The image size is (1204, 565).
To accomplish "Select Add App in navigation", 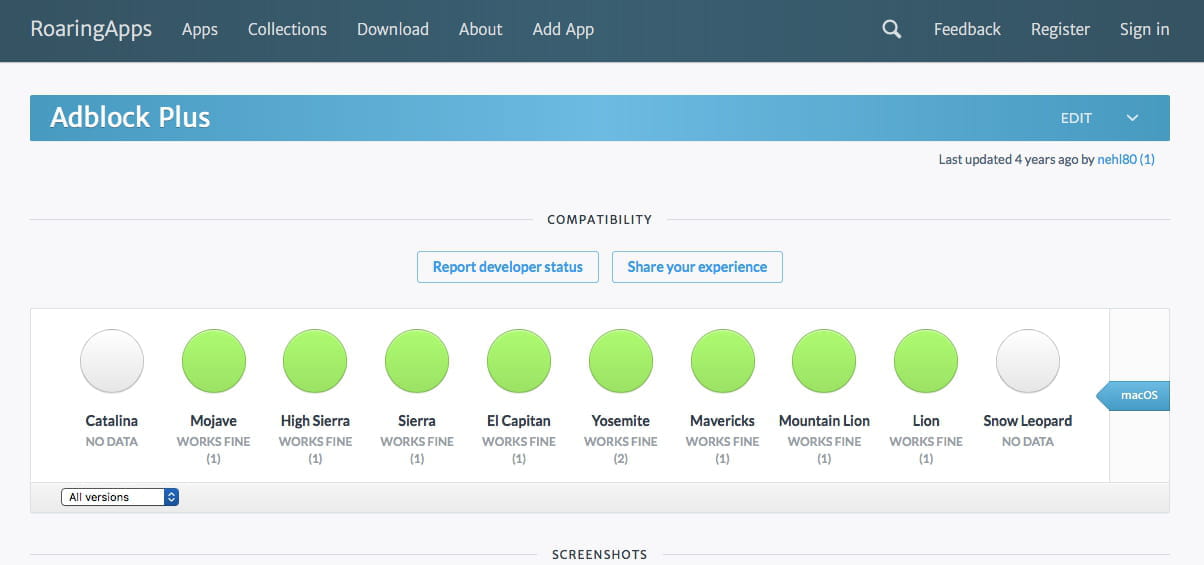I will (563, 30).
